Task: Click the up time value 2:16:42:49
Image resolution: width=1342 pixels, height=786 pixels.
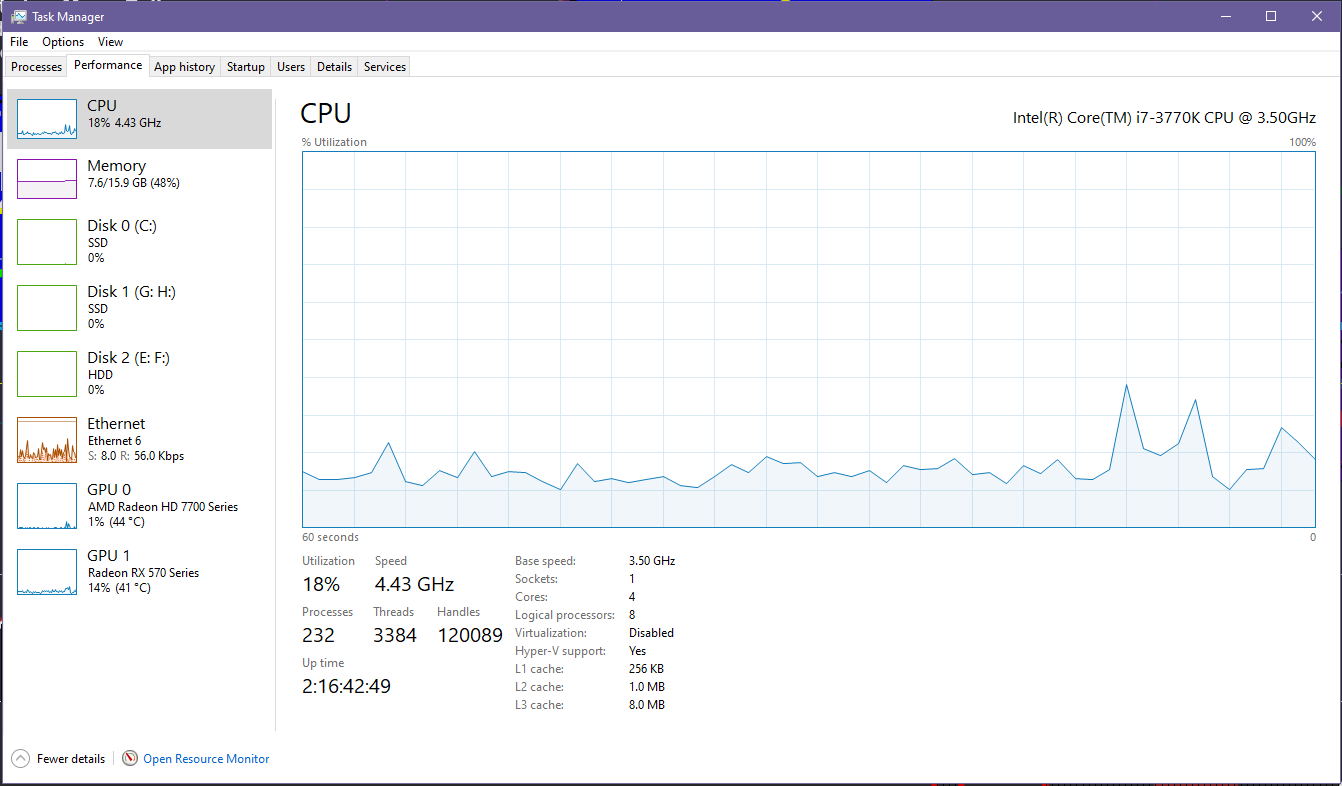Action: [x=346, y=686]
